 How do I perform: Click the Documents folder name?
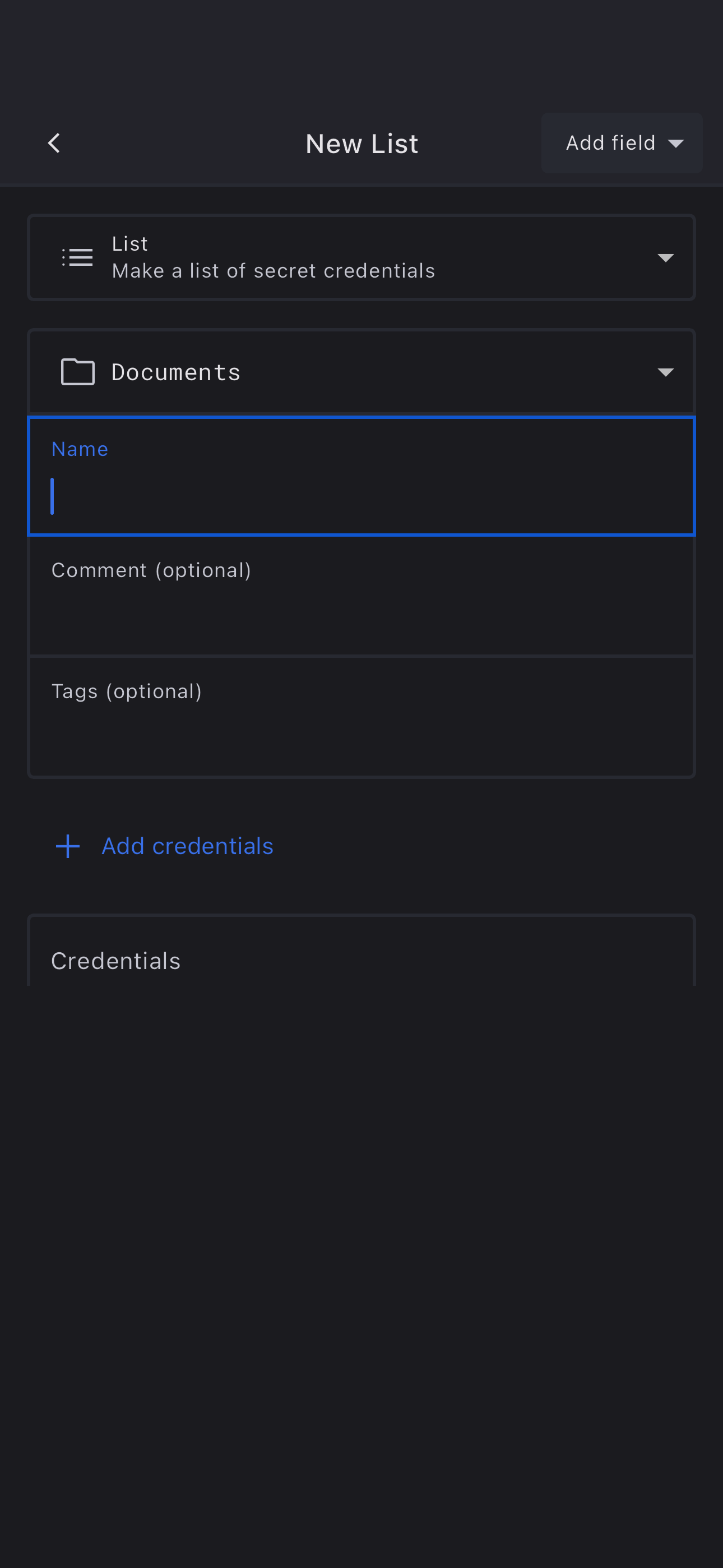pos(176,372)
